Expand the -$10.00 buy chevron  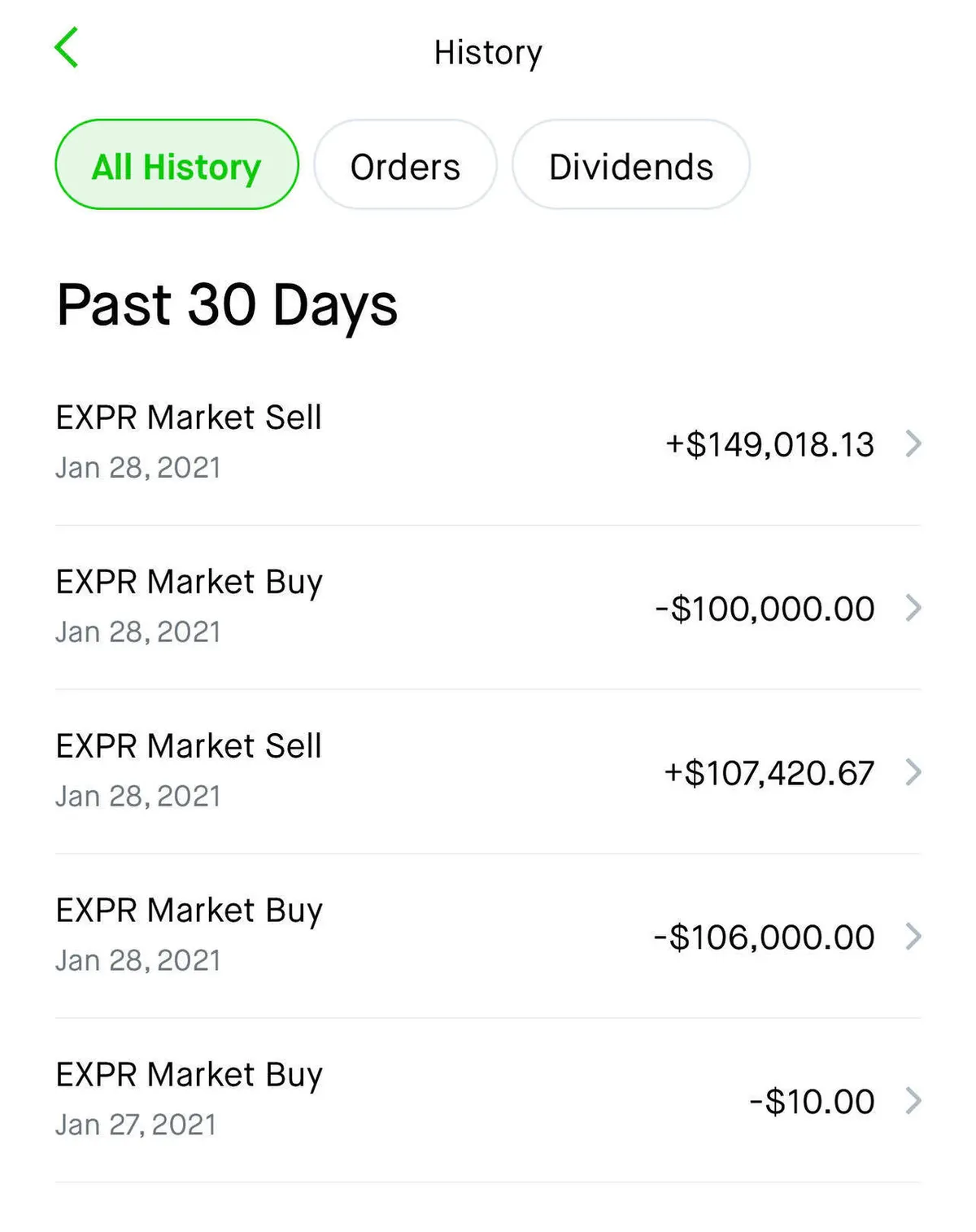point(913,1101)
